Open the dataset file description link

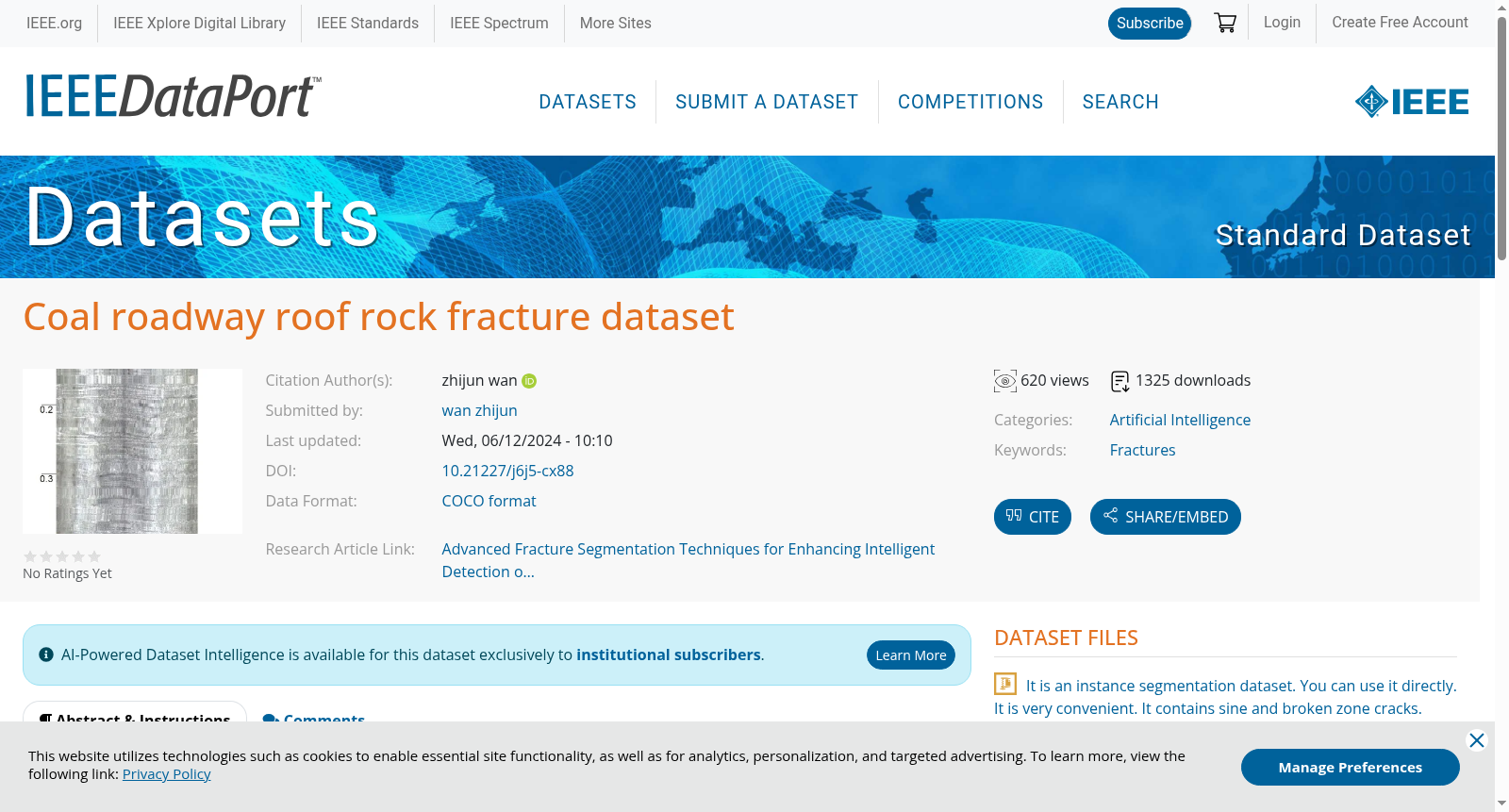[1226, 697]
